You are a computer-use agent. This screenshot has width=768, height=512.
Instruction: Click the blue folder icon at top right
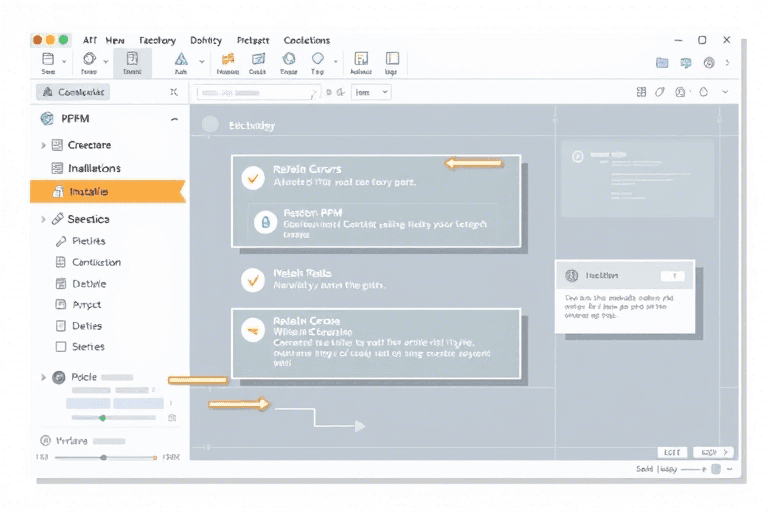coord(662,62)
